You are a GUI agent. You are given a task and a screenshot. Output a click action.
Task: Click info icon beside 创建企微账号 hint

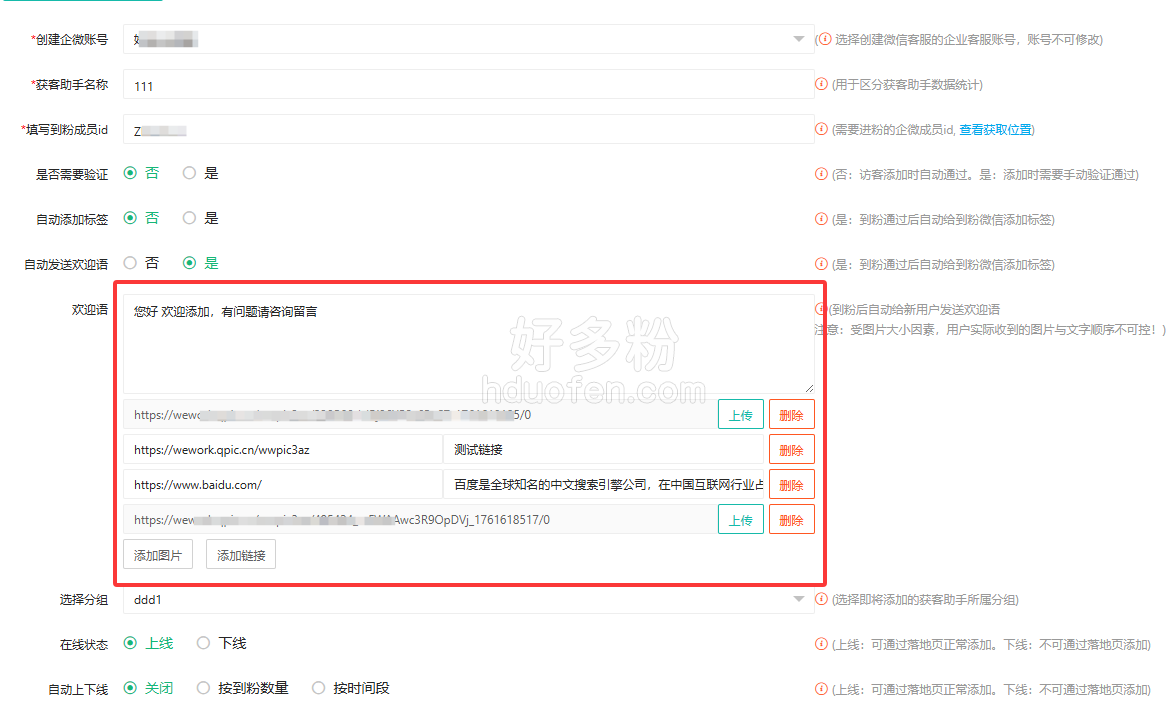(x=822, y=39)
